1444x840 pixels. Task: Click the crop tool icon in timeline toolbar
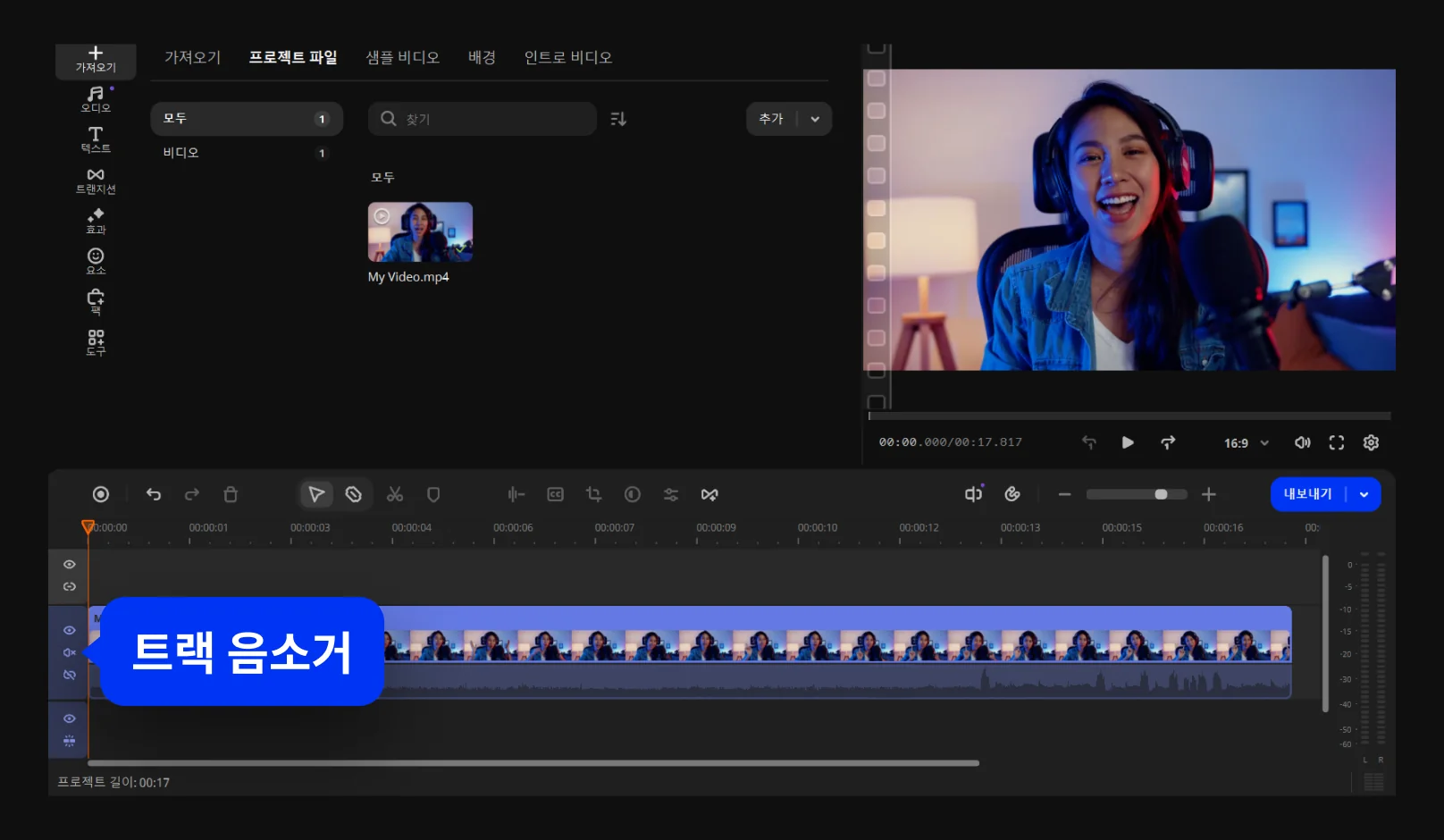[593, 494]
